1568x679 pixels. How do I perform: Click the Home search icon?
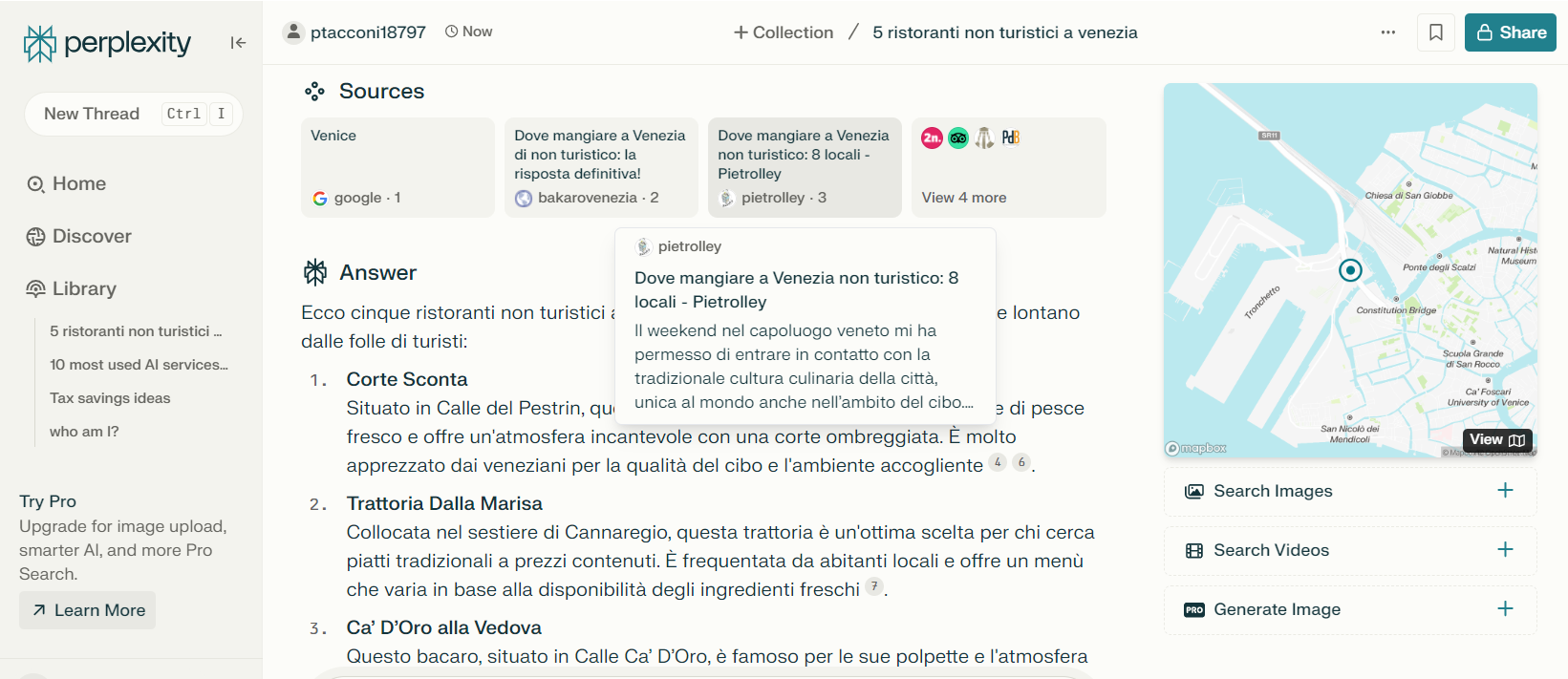35,184
